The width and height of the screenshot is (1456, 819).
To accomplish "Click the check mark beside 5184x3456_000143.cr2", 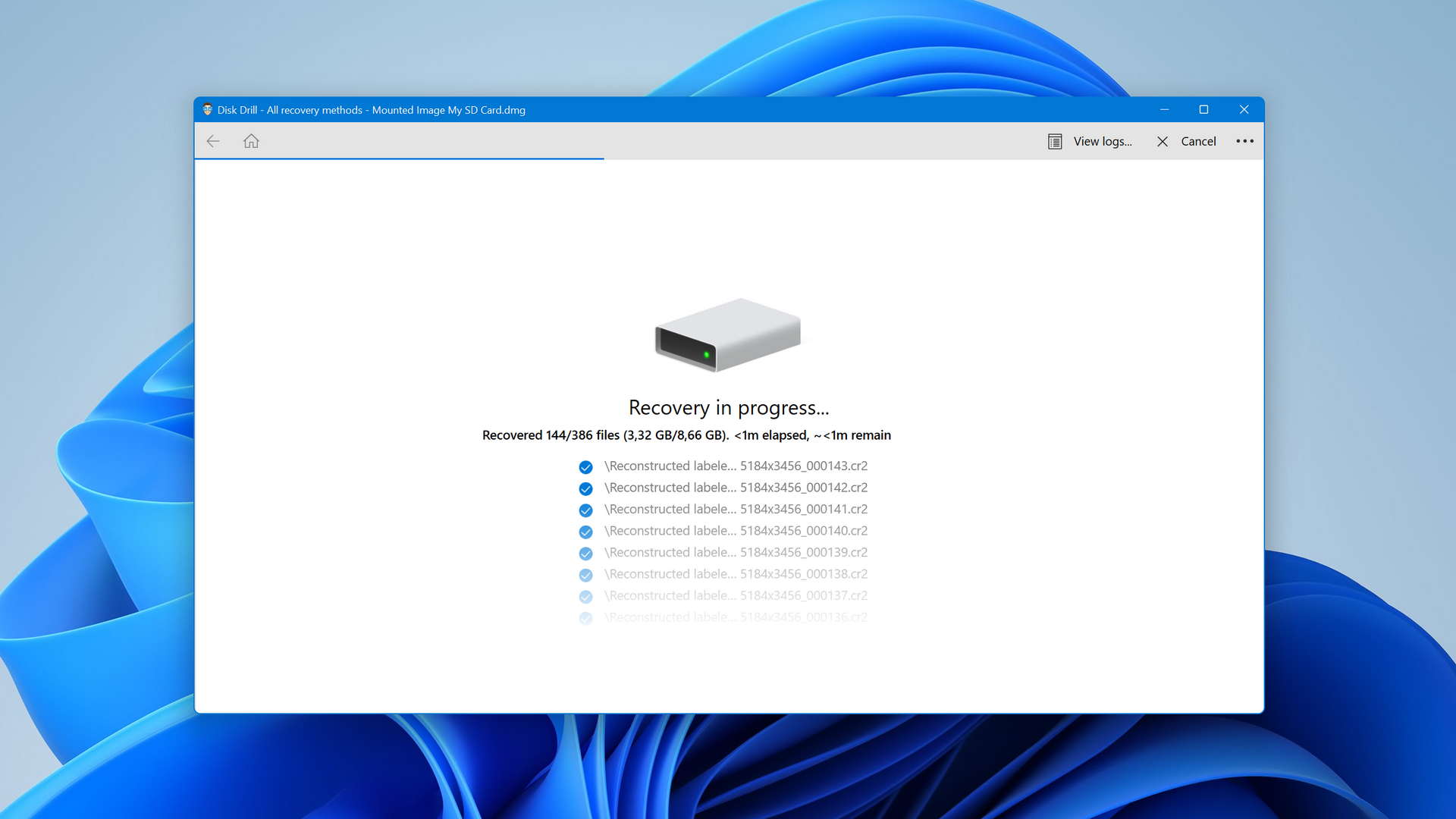I will point(585,467).
